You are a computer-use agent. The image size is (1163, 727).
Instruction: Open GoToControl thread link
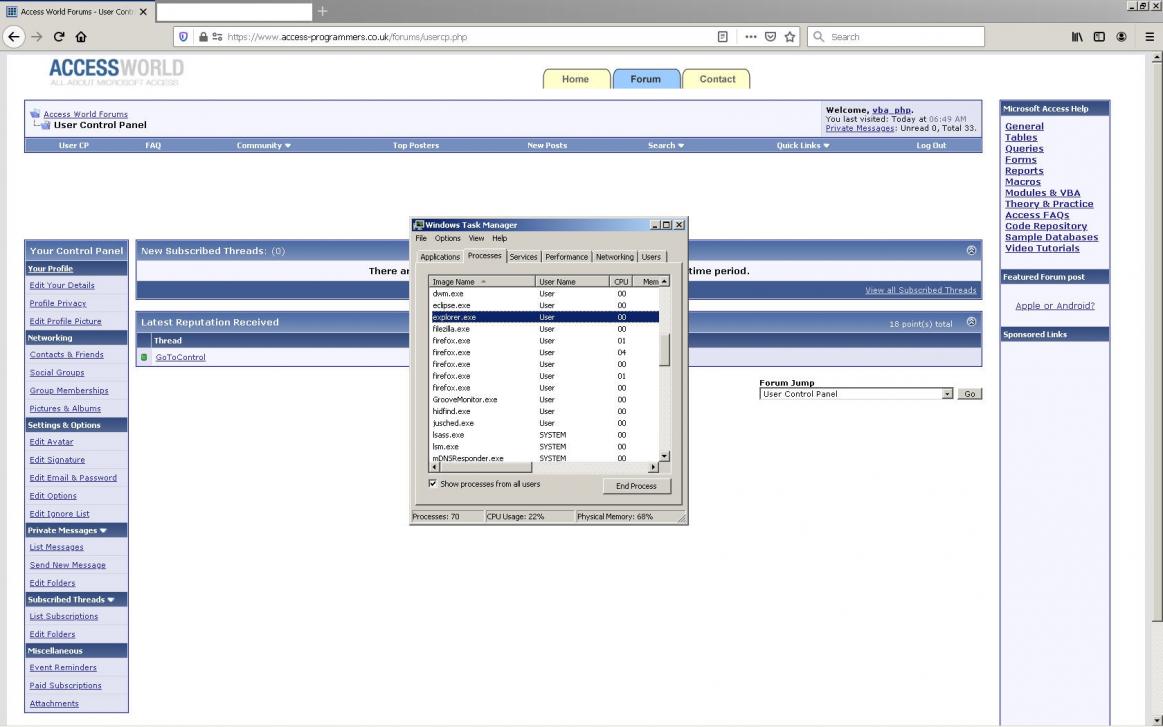click(180, 357)
